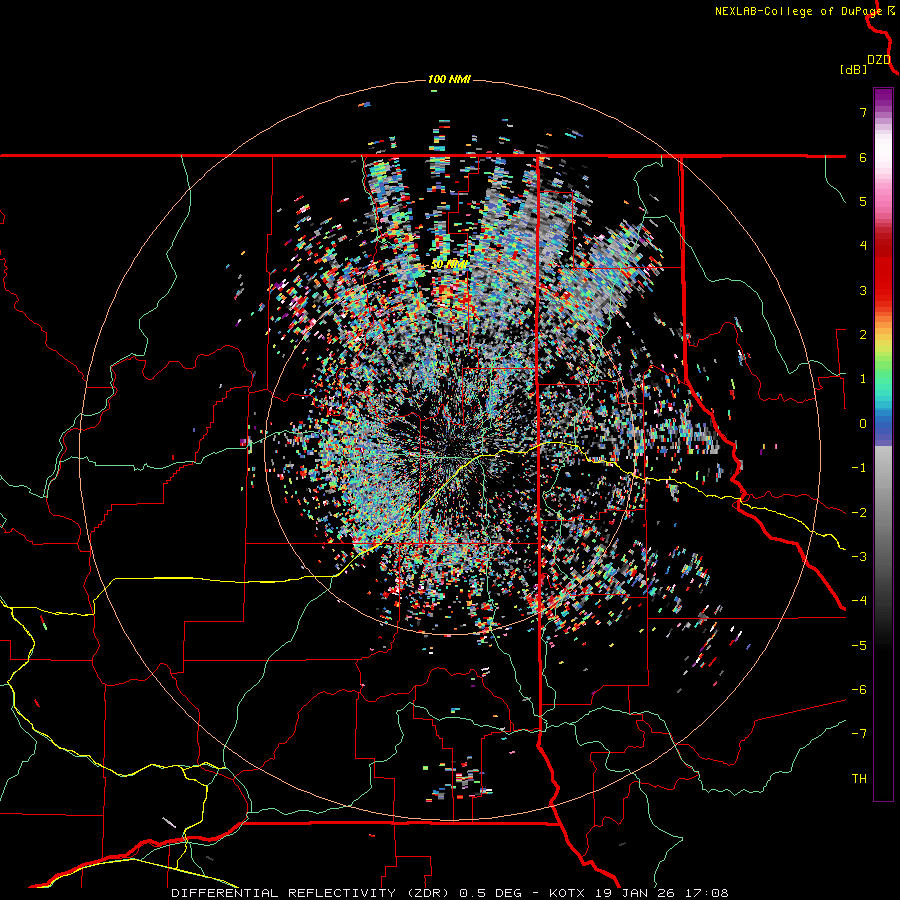Click the DZD legend heading
Image resolution: width=900 pixels, height=900 pixels.
(x=879, y=60)
